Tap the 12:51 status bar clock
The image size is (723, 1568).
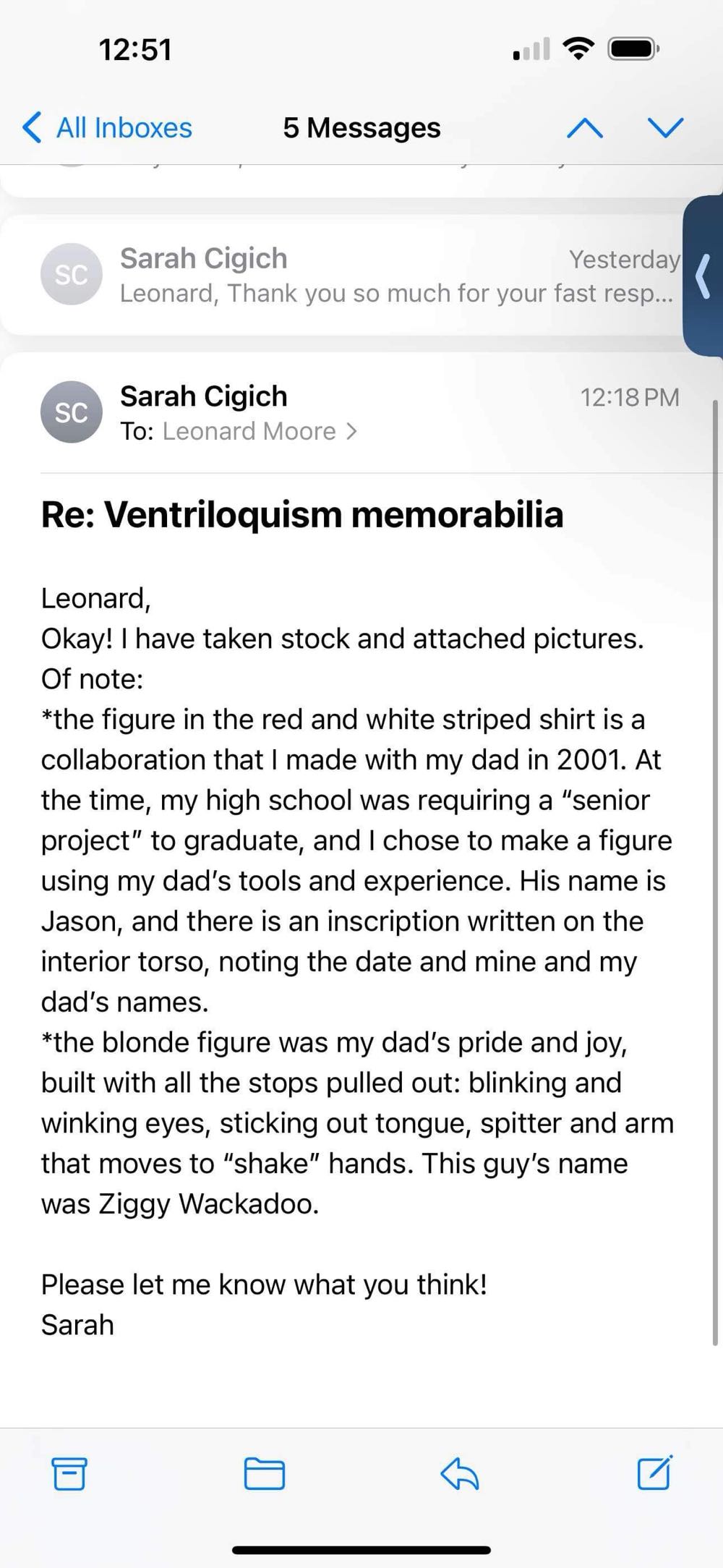(x=135, y=50)
